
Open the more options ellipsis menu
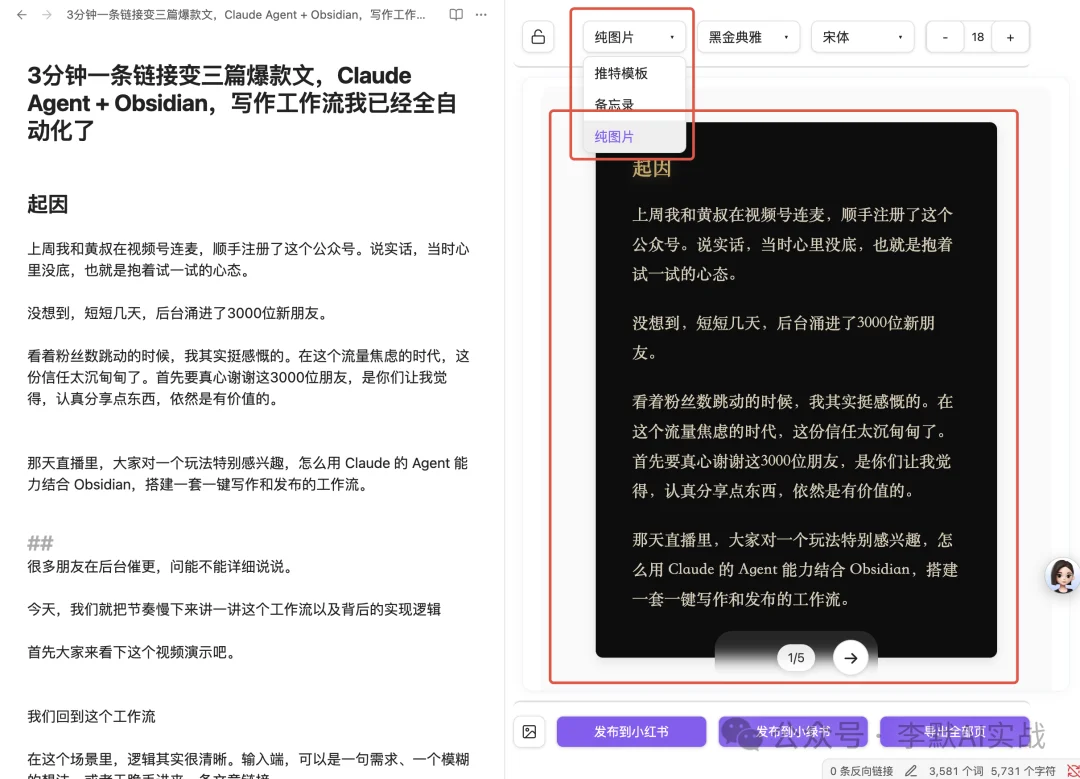point(481,14)
